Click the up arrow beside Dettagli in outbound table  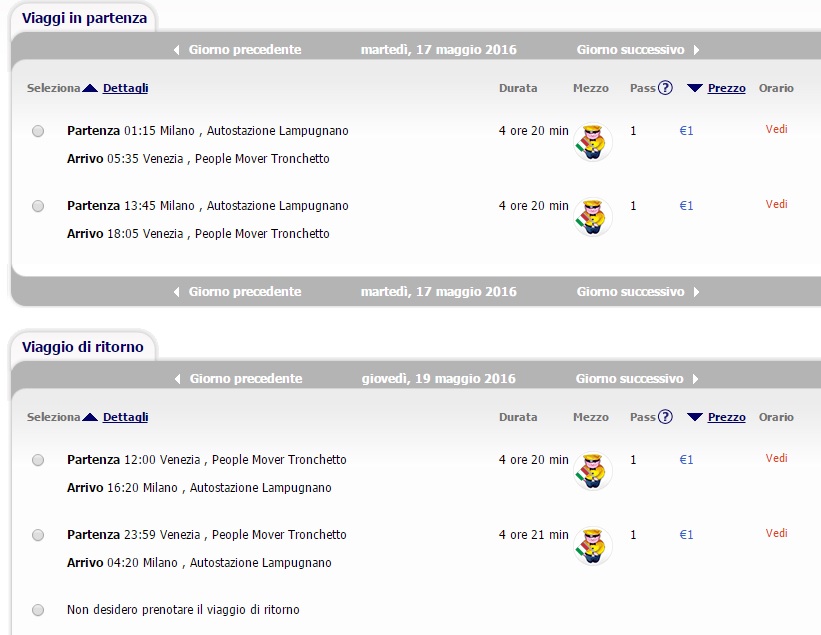point(90,88)
